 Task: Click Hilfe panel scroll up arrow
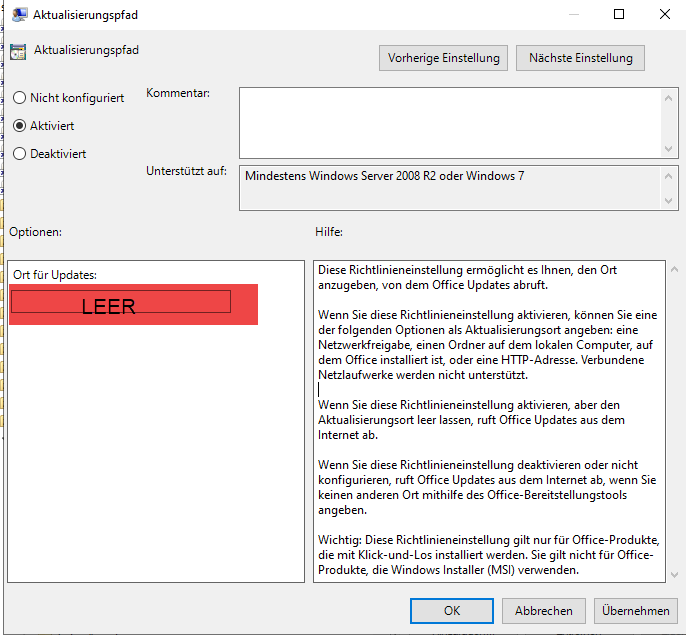point(674,269)
